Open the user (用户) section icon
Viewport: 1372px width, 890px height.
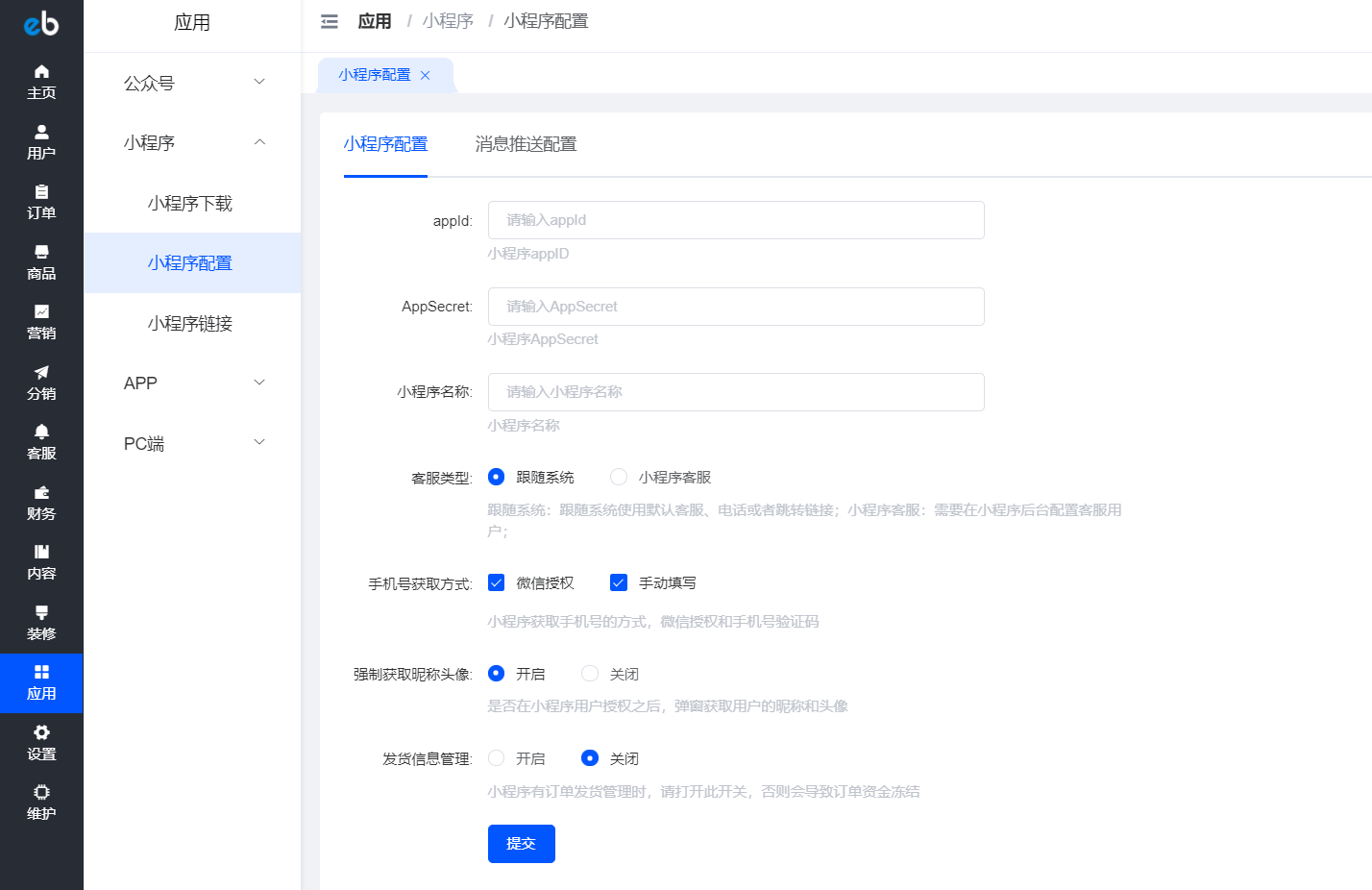[41, 133]
